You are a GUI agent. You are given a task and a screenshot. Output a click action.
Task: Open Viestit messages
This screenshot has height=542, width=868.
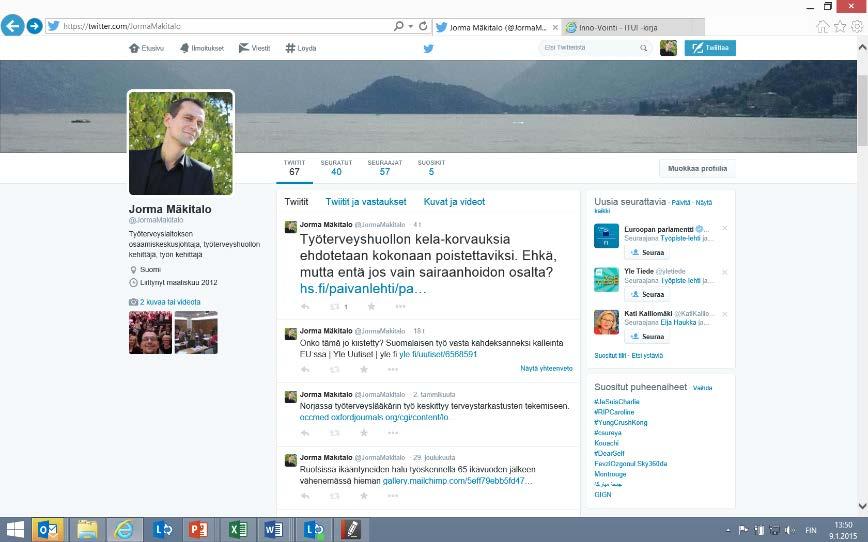coord(255,48)
